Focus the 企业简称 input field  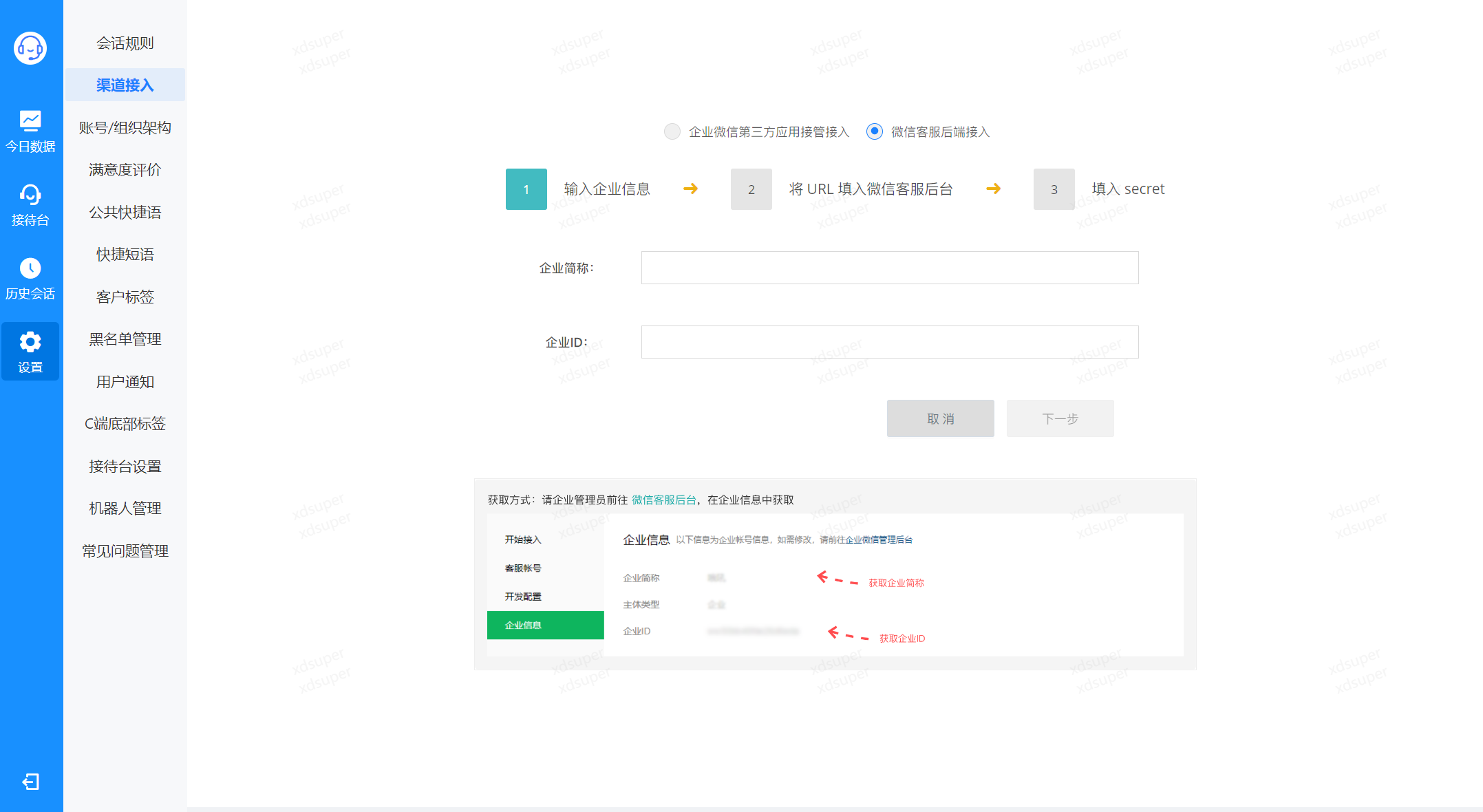(890, 268)
